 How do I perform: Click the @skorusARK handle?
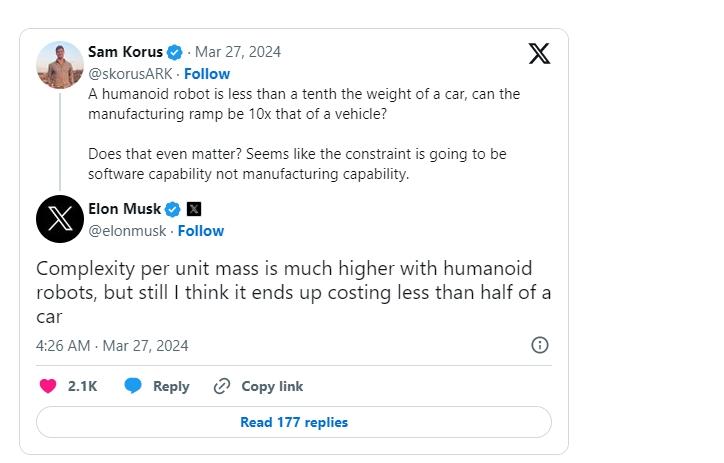(130, 73)
